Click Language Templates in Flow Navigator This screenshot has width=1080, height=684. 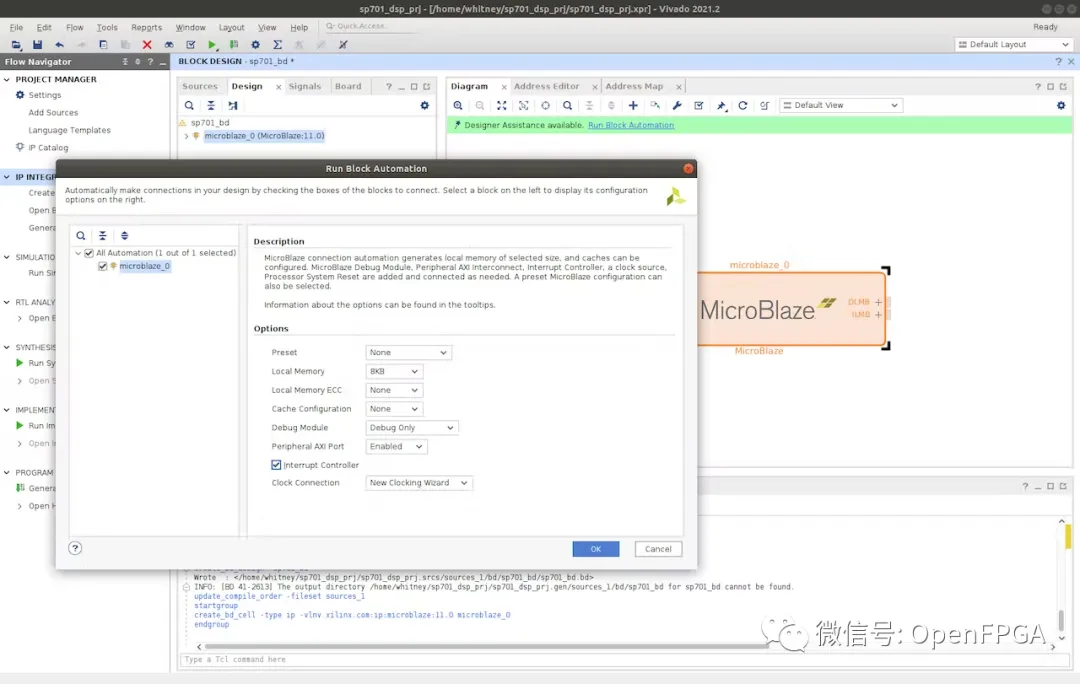click(69, 130)
